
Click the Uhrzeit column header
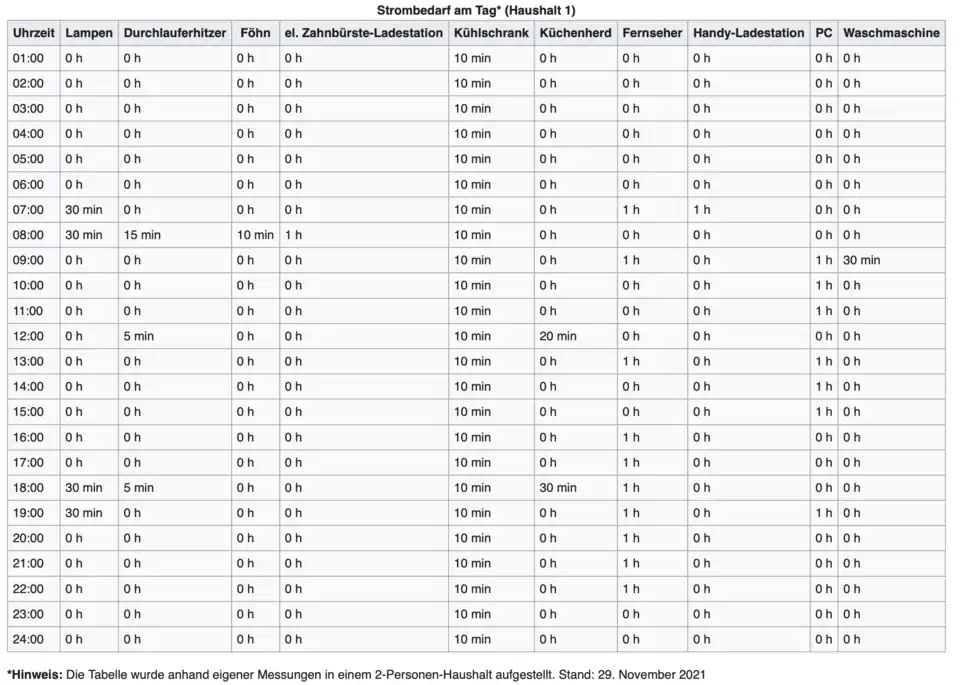[x=32, y=33]
